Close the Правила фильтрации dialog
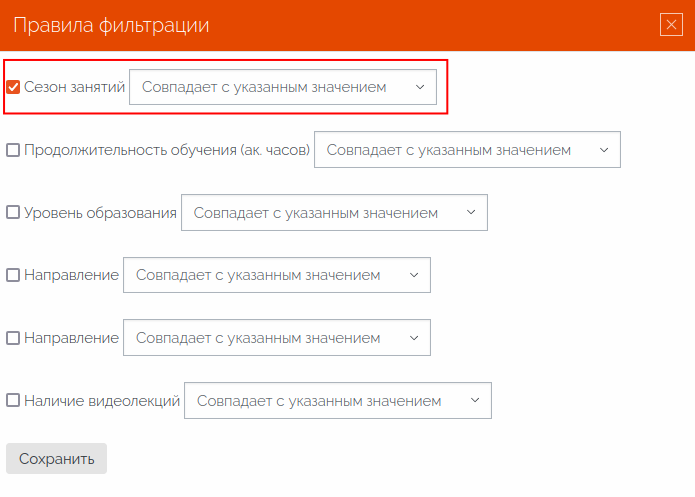The height and width of the screenshot is (497, 695). coord(671,25)
